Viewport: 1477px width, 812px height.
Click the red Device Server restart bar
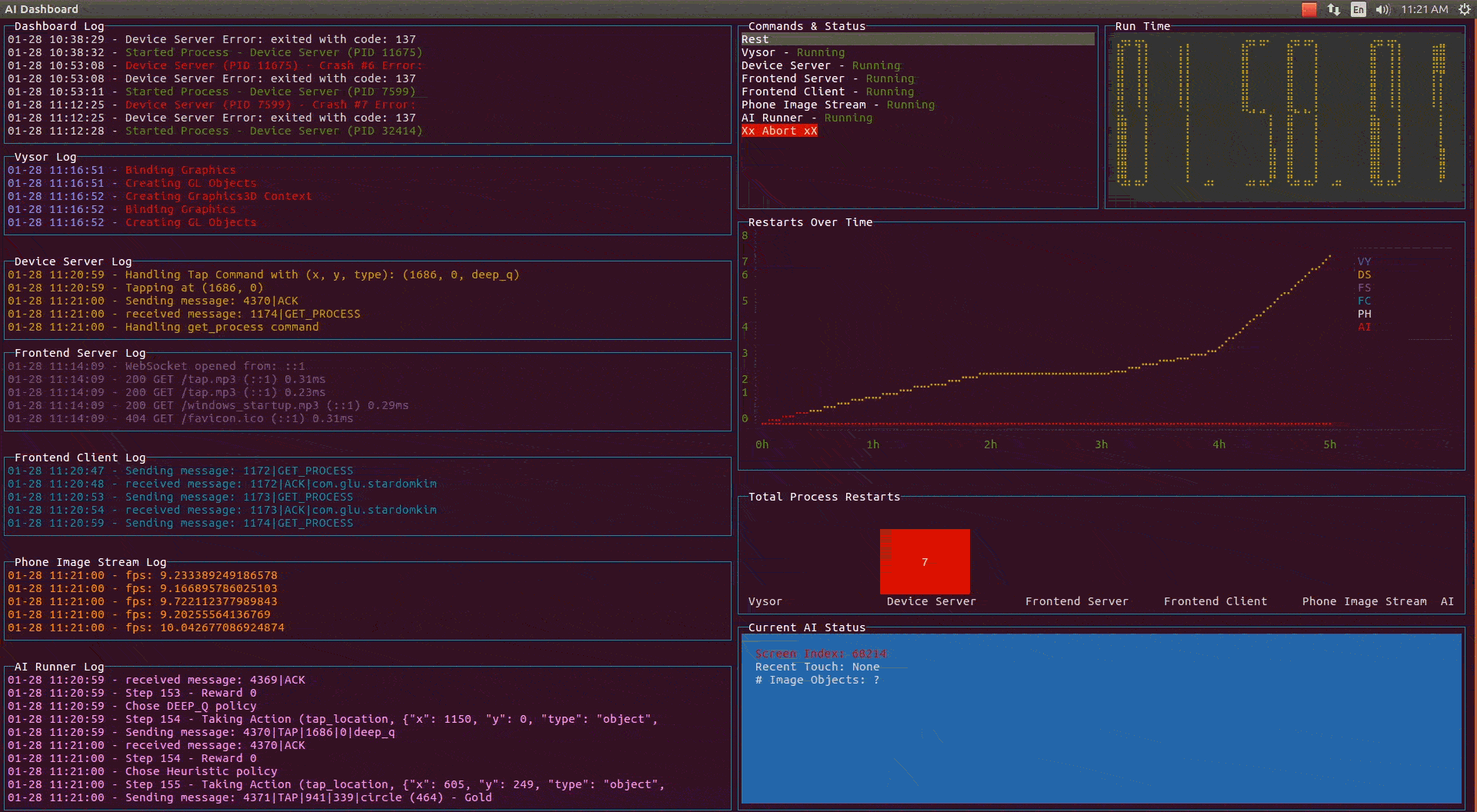pos(925,561)
